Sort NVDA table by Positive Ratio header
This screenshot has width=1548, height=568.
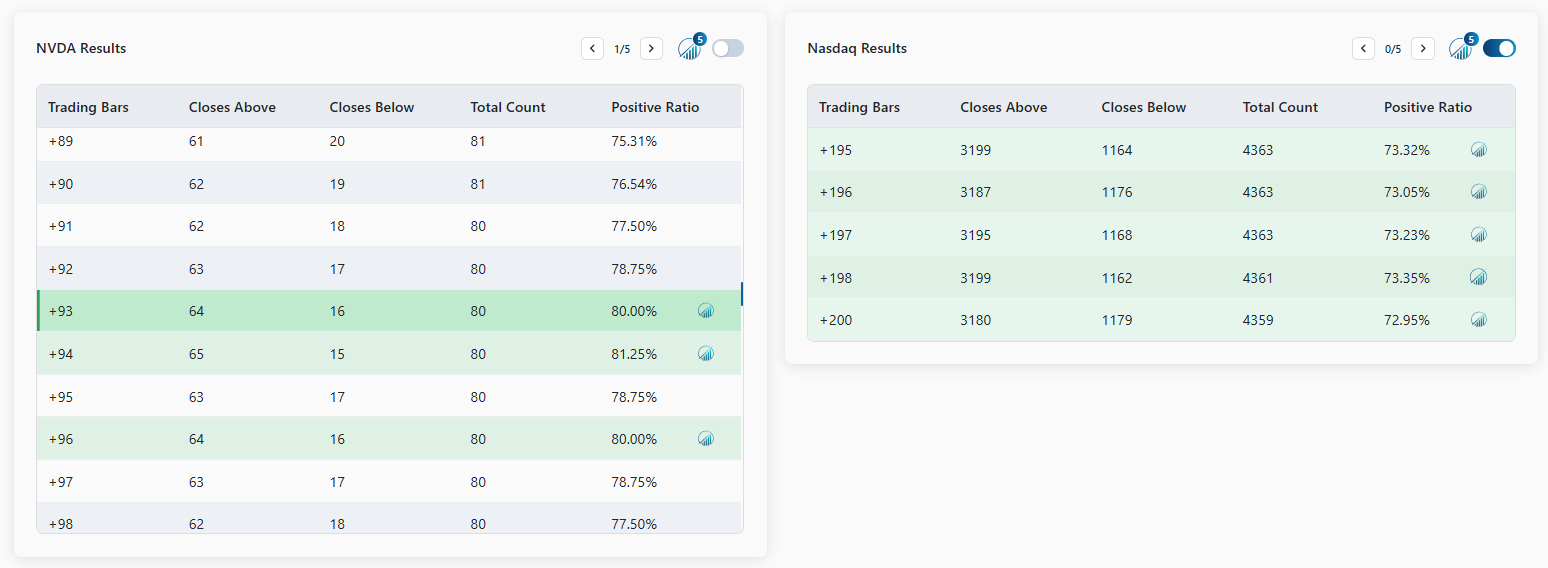(x=655, y=107)
